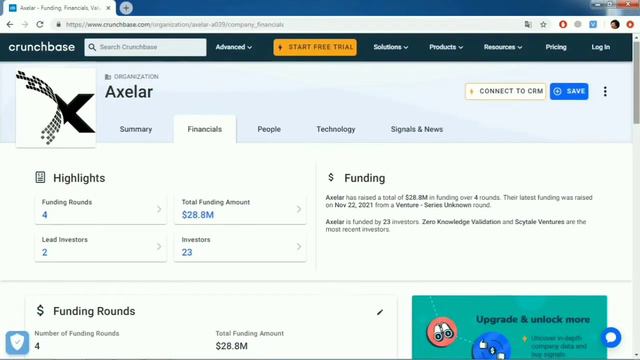
Task: Click the translate page icon
Action: click(x=528, y=24)
